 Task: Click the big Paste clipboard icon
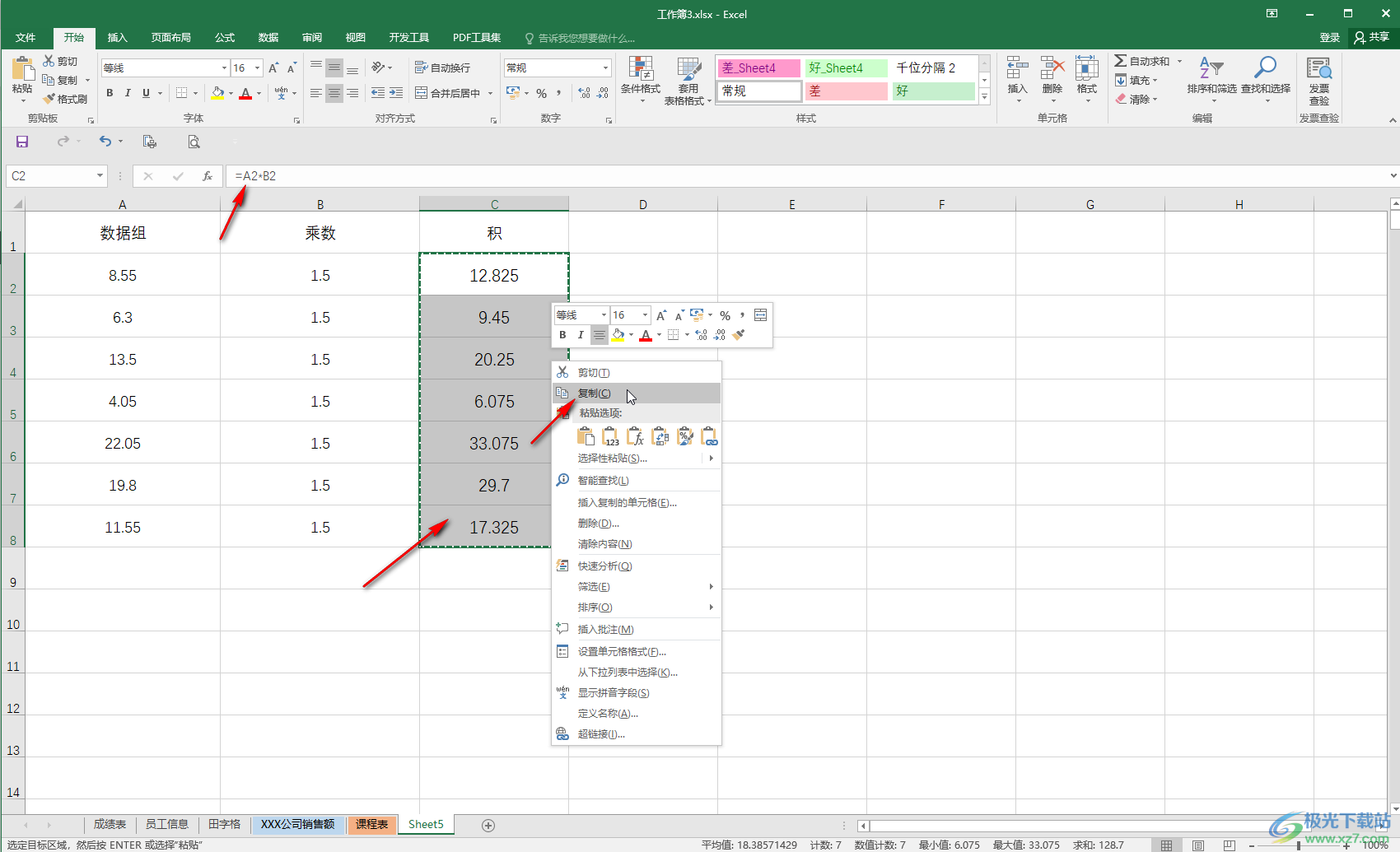pyautogui.click(x=22, y=68)
